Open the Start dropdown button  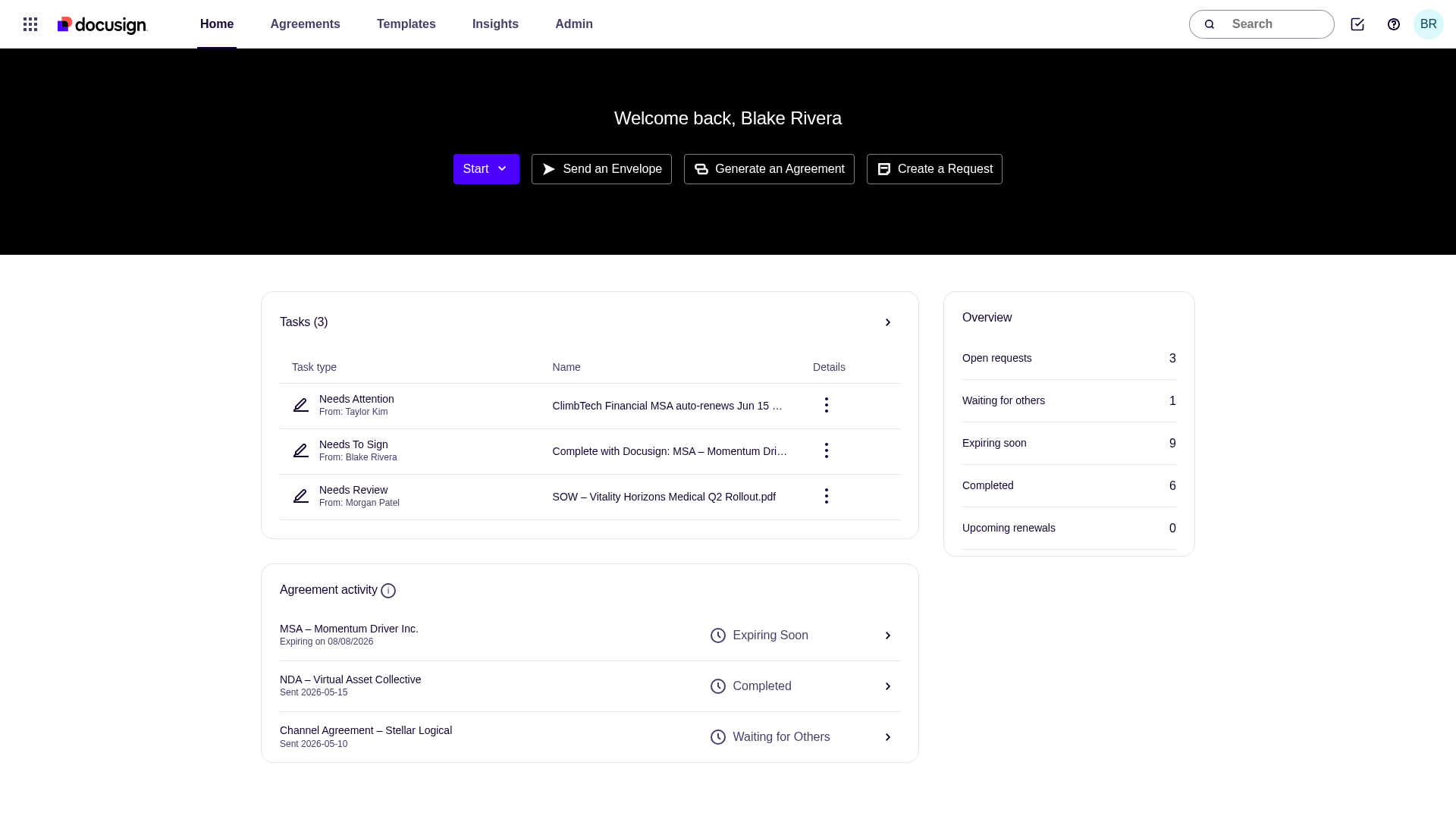(x=486, y=169)
